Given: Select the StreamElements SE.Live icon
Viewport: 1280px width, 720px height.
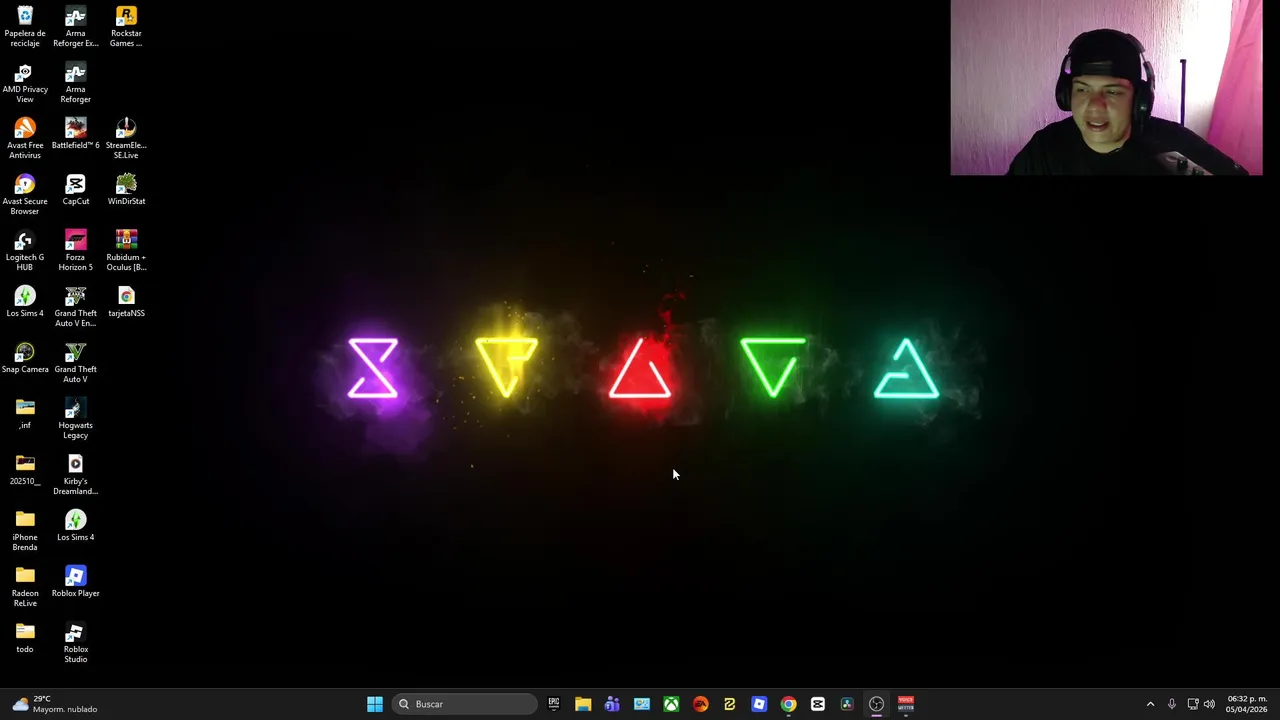Looking at the screenshot, I should [x=126, y=138].
